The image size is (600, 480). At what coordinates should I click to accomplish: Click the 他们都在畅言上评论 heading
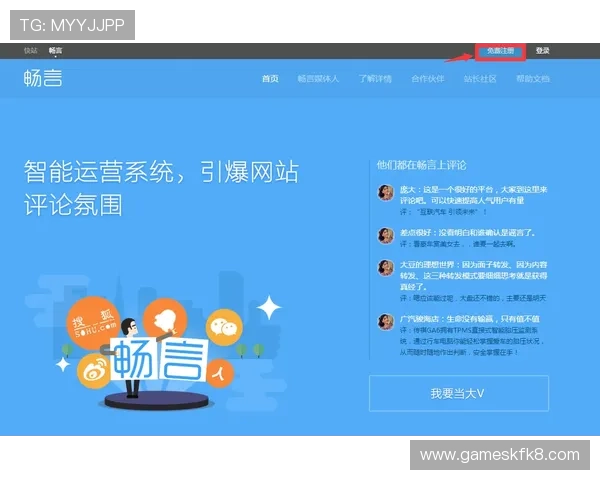(421, 165)
